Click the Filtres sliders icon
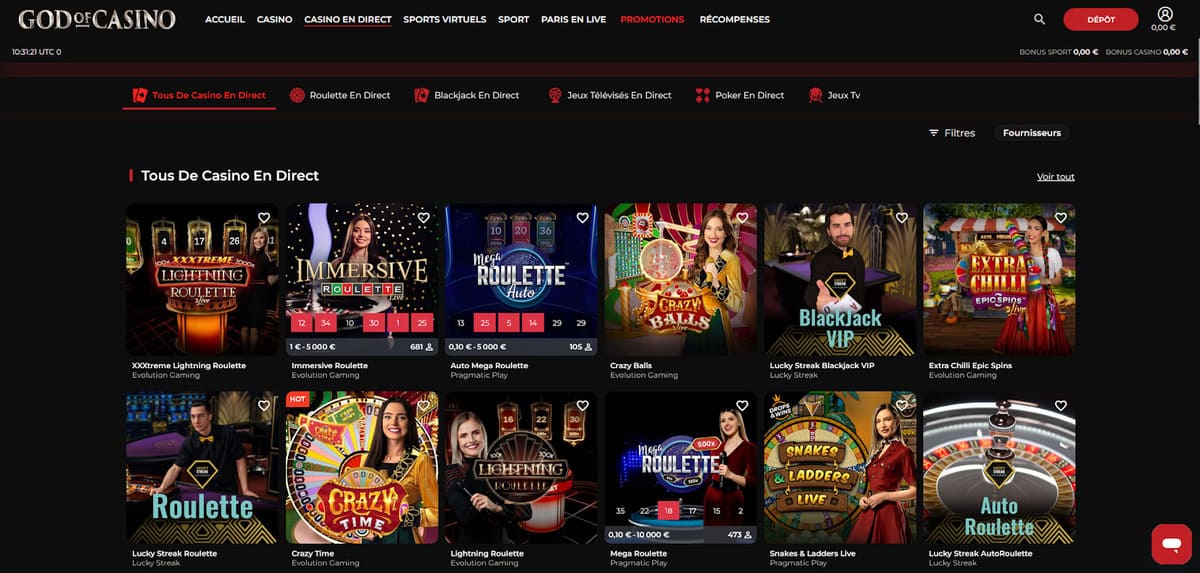1200x573 pixels. [934, 133]
